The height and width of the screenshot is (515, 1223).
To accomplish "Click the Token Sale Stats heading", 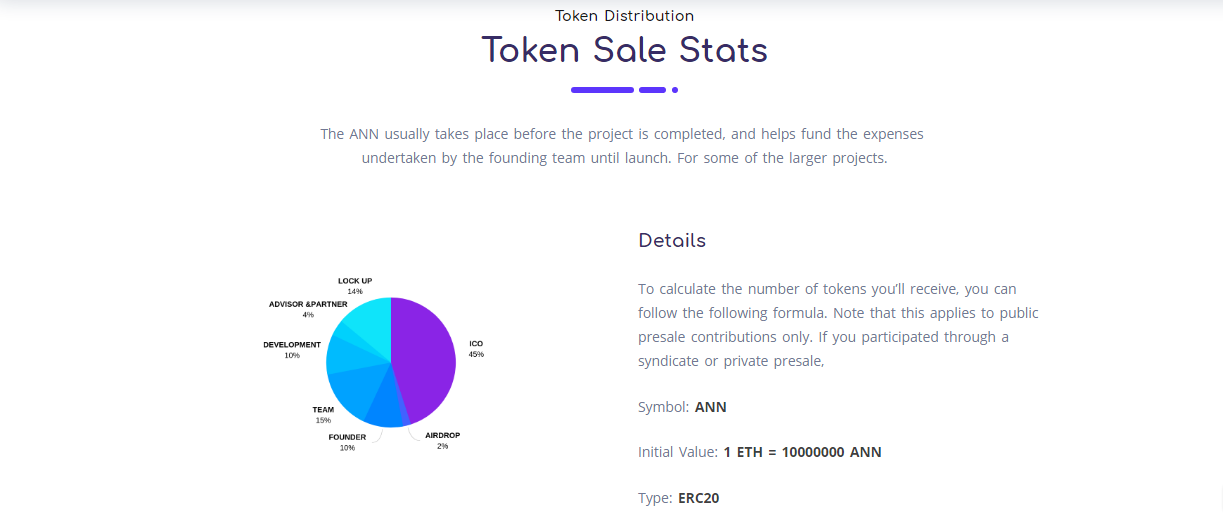I will click(x=625, y=49).
